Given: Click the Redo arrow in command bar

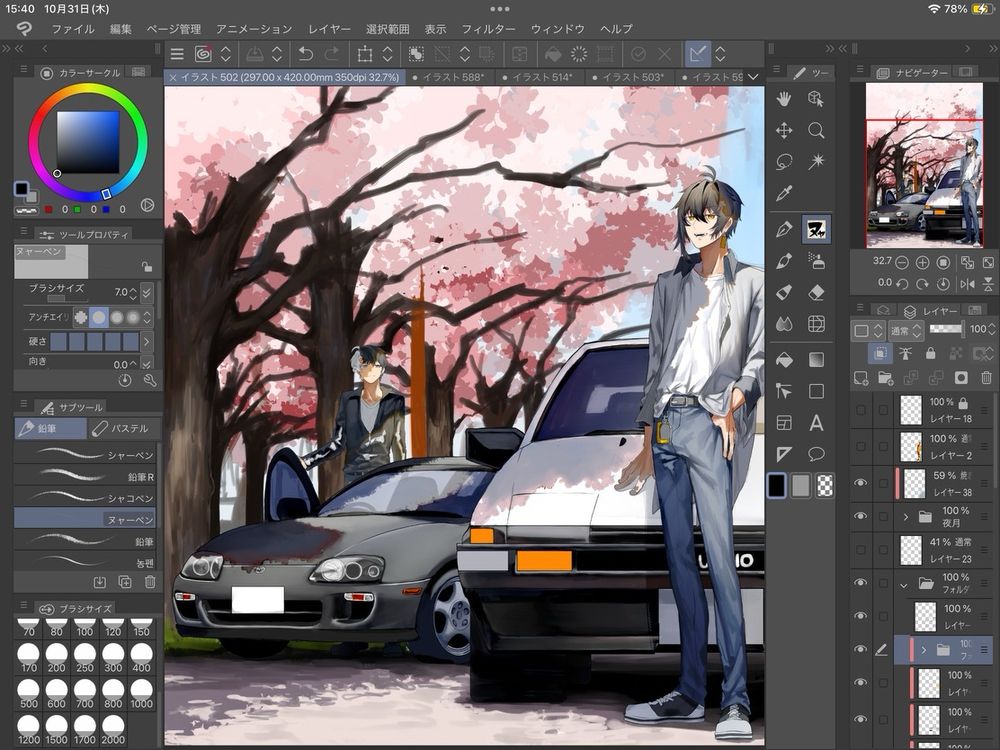Looking at the screenshot, I should [x=332, y=54].
